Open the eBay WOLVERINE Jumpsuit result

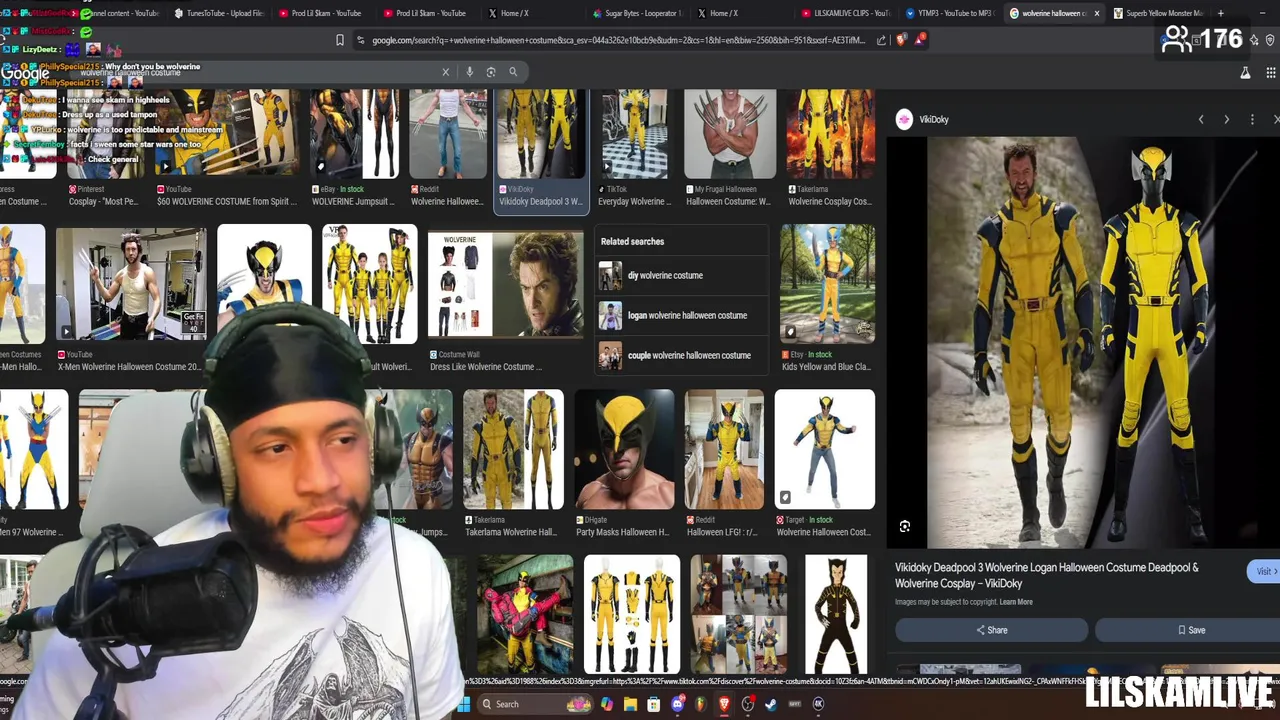[x=354, y=147]
